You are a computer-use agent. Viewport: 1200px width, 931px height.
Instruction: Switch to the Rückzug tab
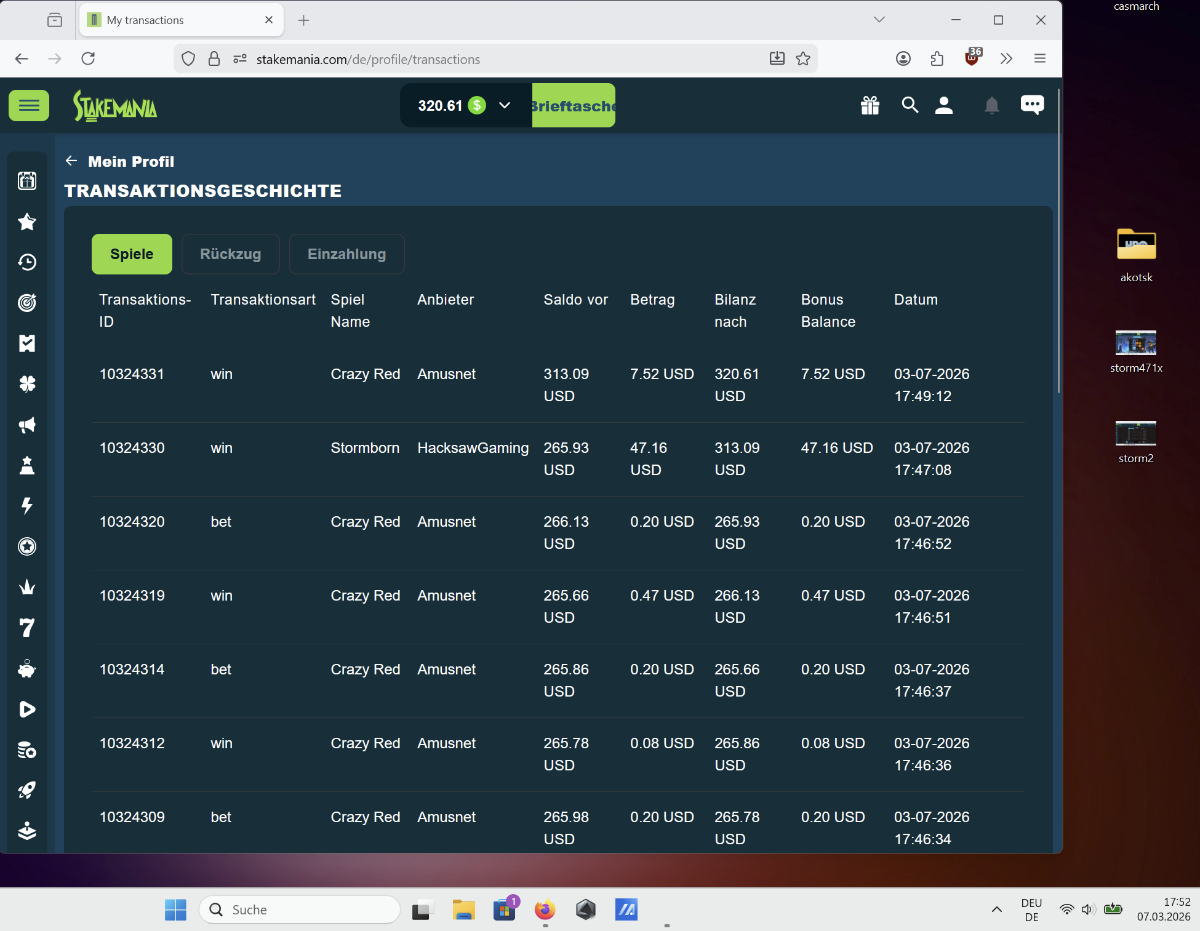tap(230, 254)
